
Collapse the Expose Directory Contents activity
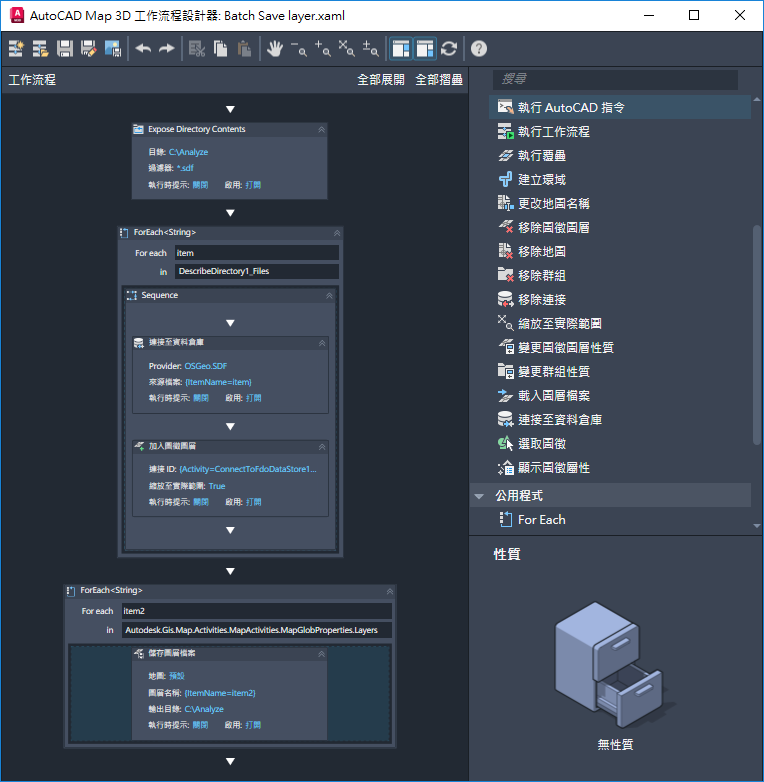322,130
